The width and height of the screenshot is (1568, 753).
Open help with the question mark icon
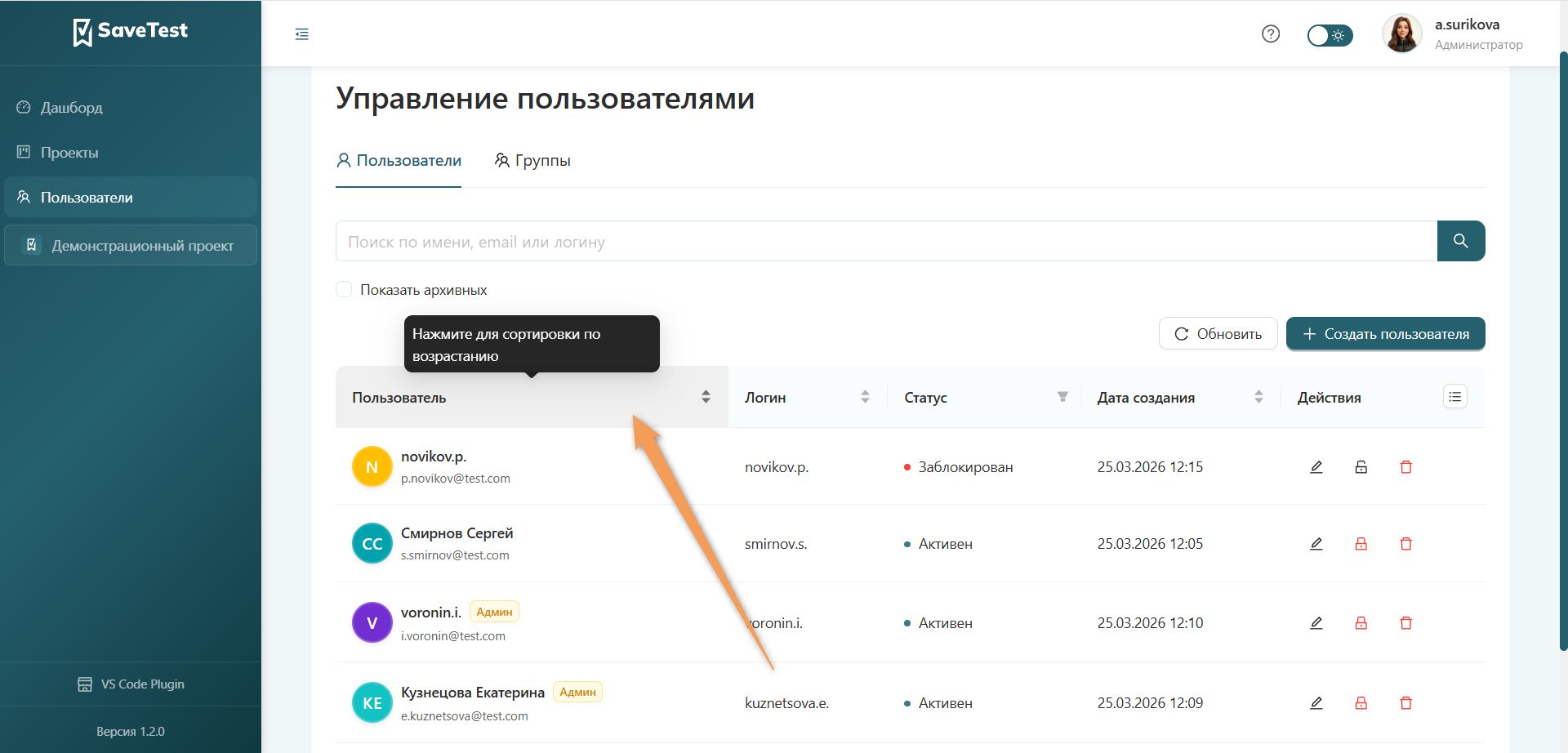point(1270,33)
